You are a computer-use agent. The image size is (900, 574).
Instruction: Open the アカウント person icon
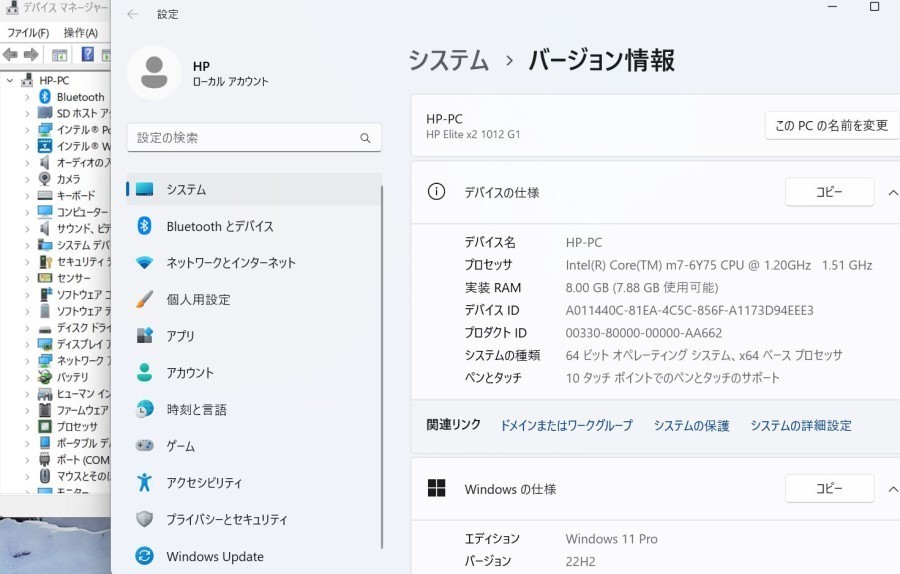[144, 373]
